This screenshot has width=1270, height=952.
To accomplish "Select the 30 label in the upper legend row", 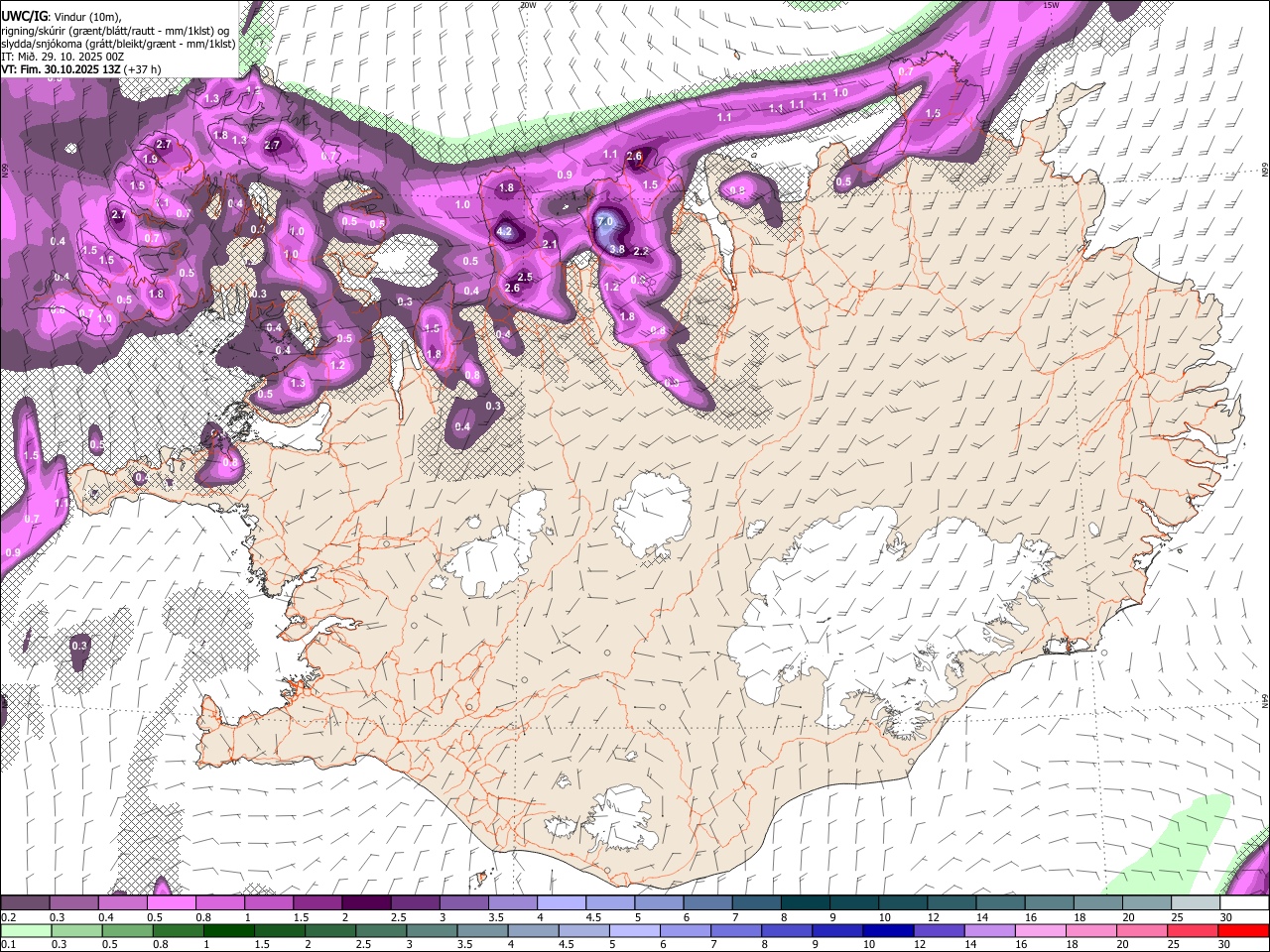I will [1227, 917].
